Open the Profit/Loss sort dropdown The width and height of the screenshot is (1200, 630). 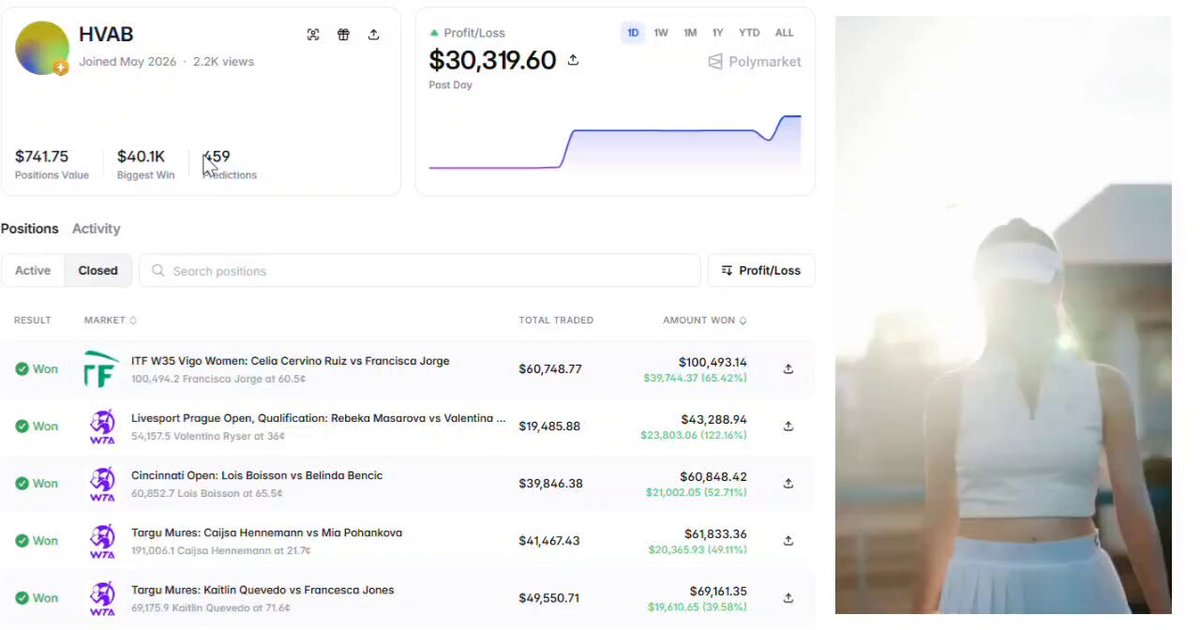[x=761, y=271]
